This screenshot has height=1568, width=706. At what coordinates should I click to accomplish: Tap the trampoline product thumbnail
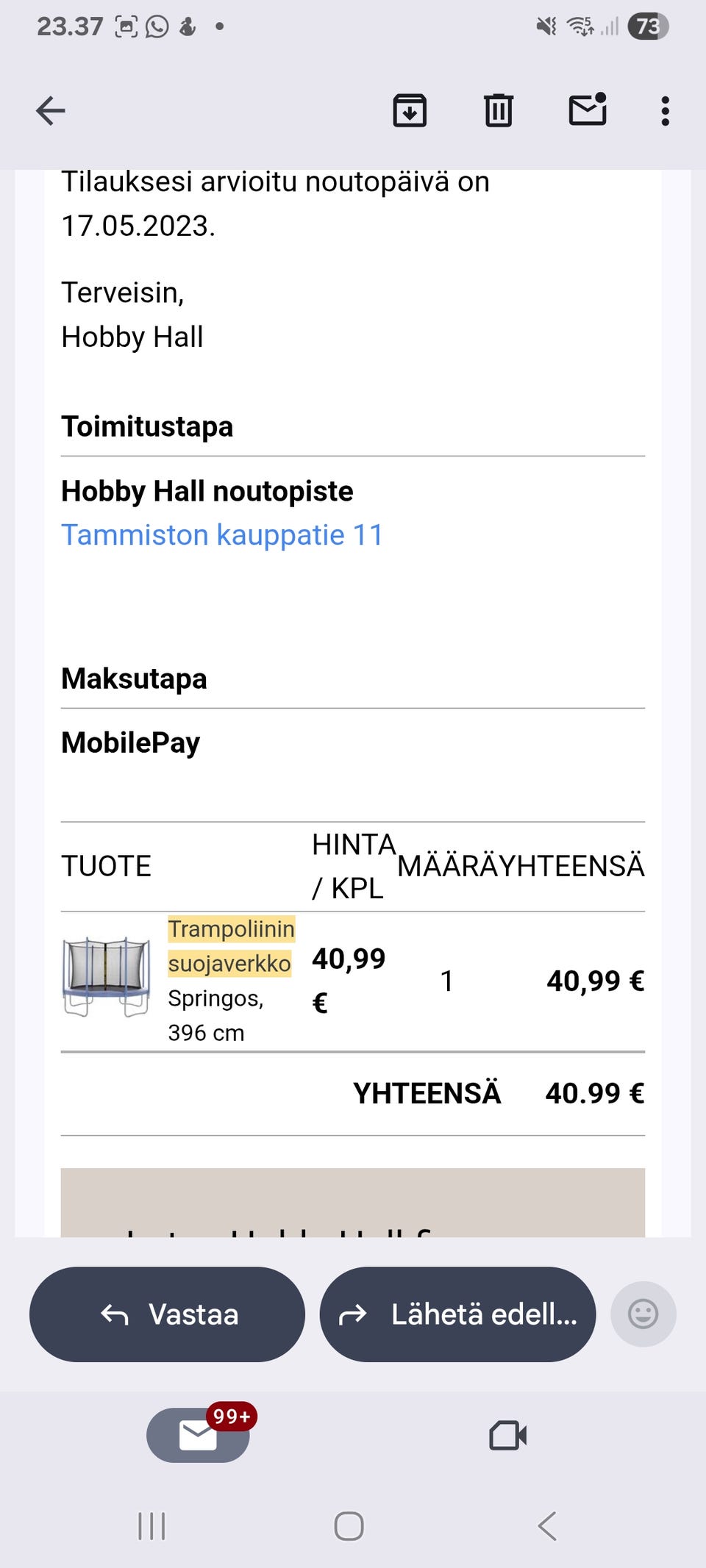point(107,977)
